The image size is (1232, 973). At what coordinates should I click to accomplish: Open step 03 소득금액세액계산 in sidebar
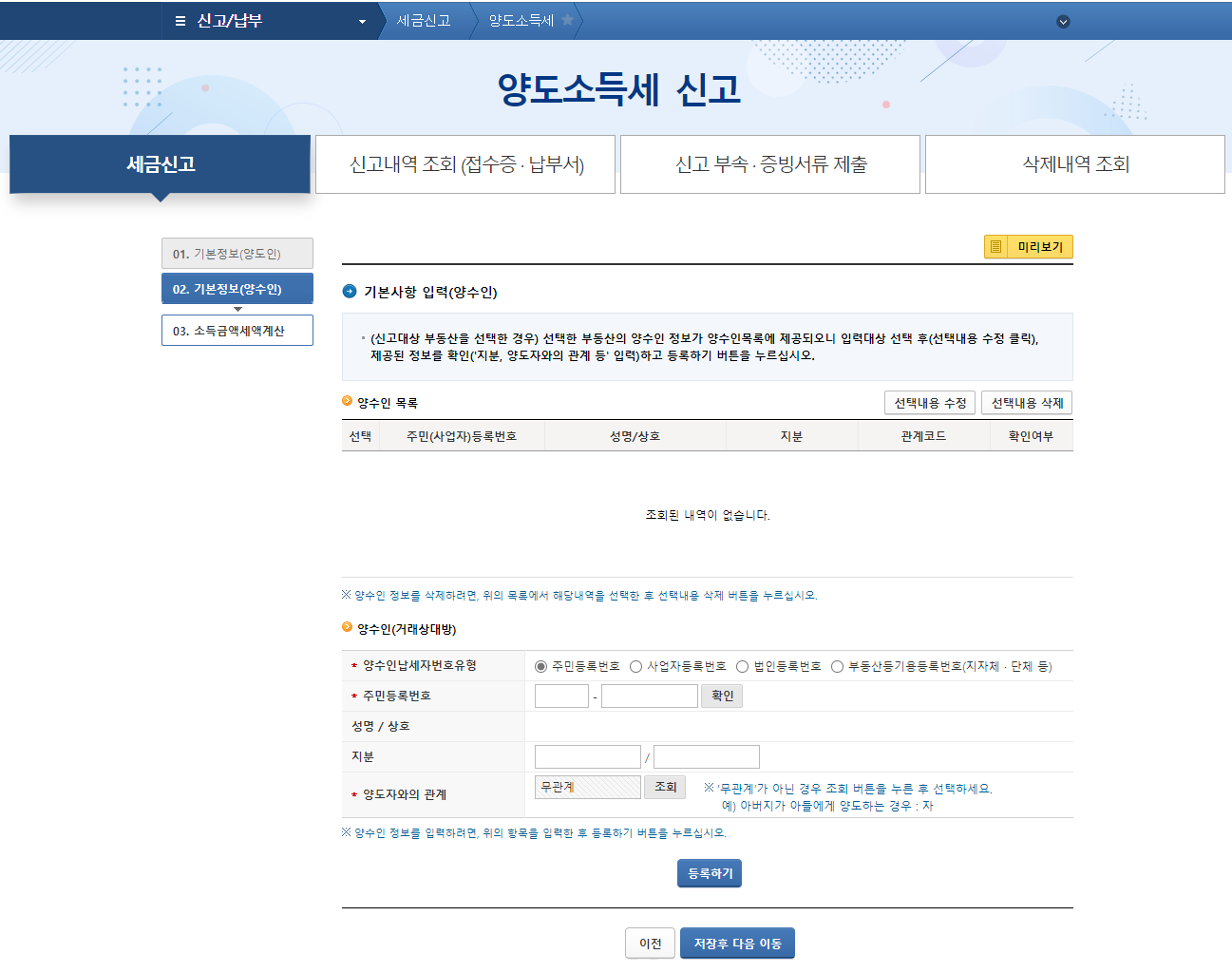click(x=237, y=330)
